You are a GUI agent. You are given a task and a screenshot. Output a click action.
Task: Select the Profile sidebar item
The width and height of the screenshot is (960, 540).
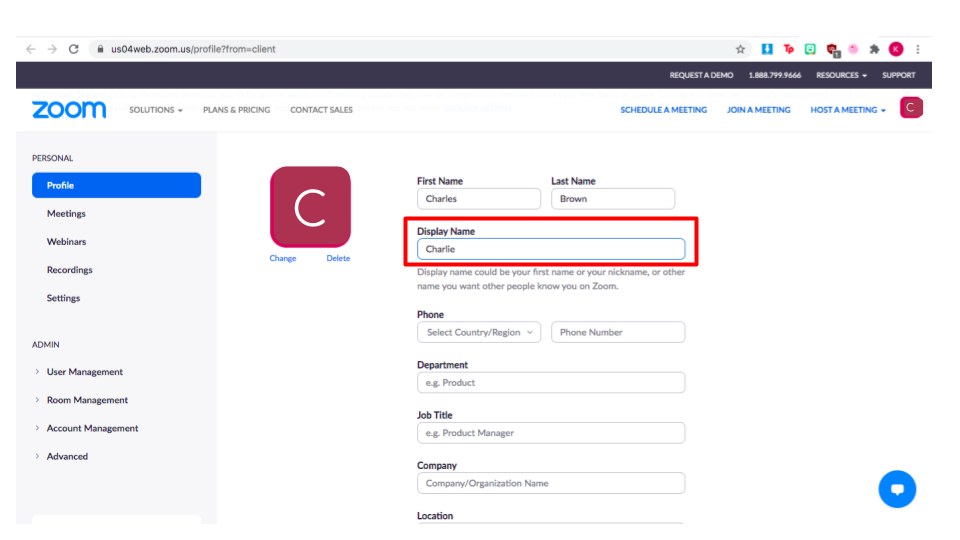[x=116, y=185]
